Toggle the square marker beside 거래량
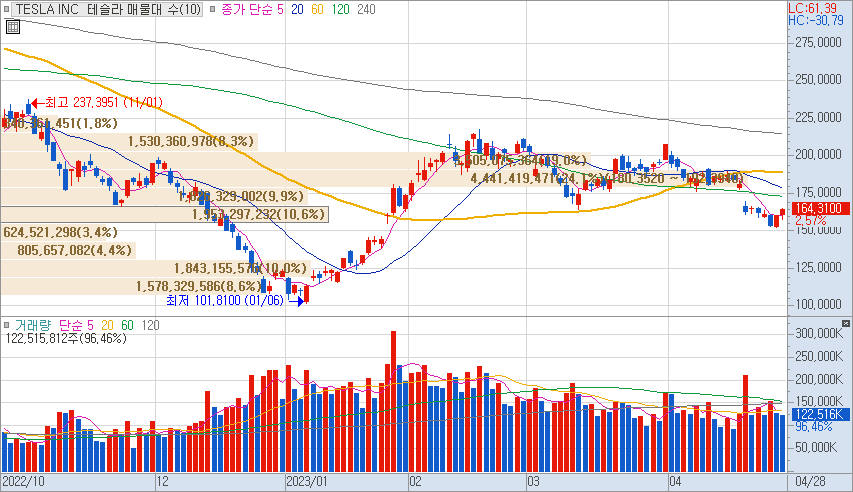Viewport: 853px width, 492px height. click(6, 325)
